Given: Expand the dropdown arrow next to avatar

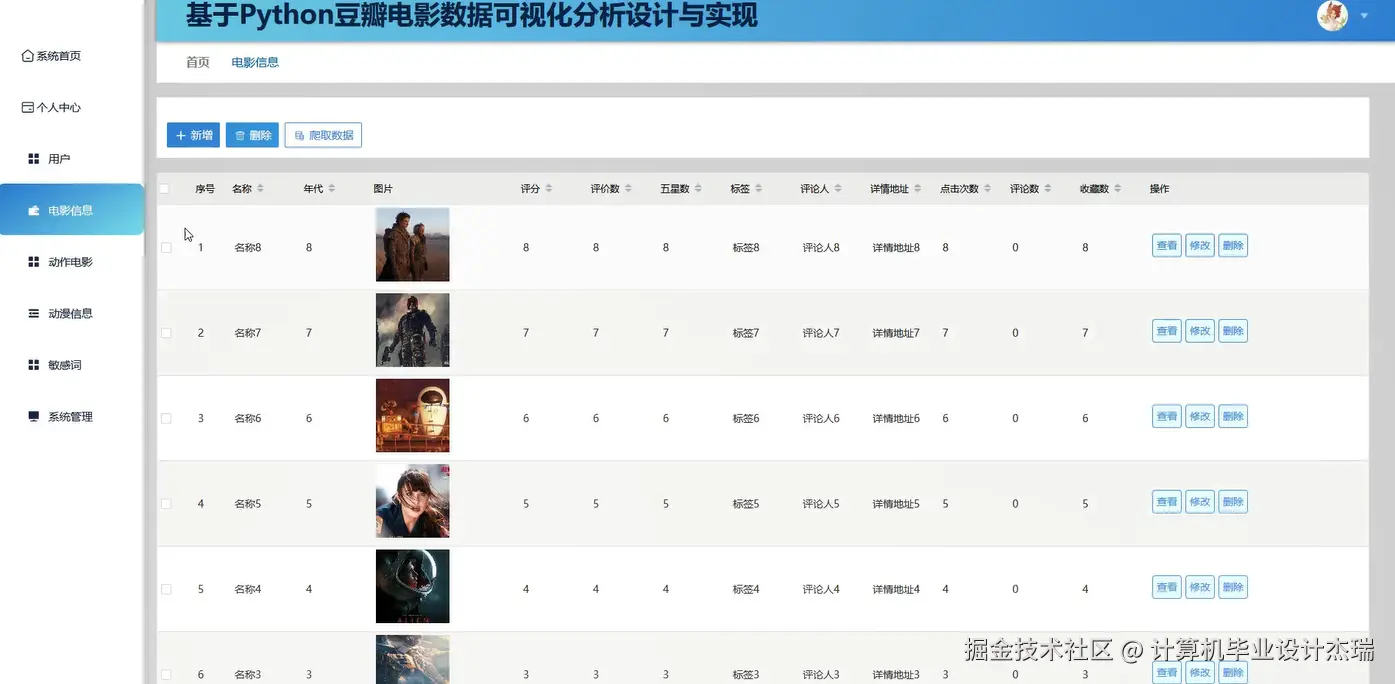Looking at the screenshot, I should click(x=1365, y=16).
